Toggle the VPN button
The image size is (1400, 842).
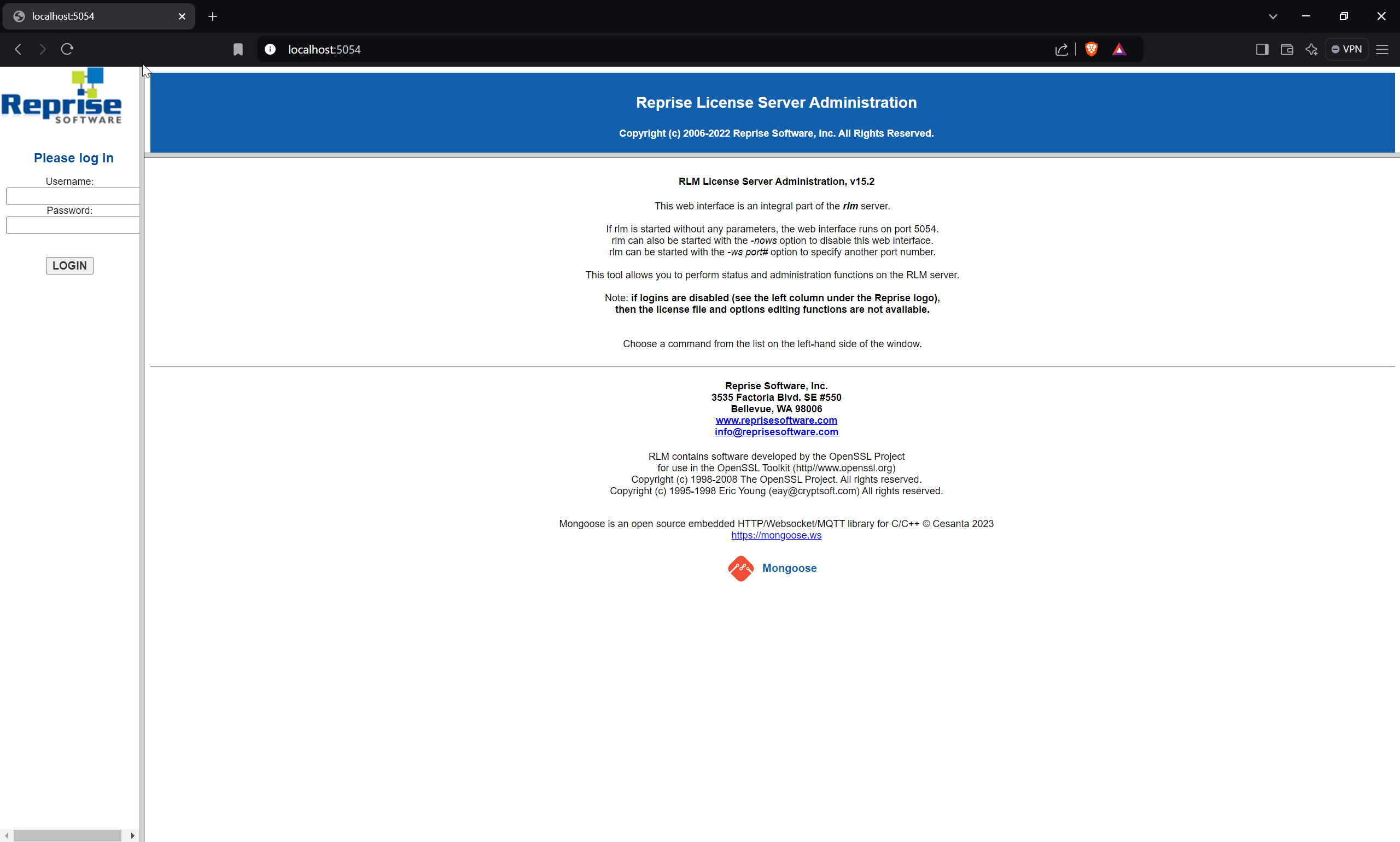[x=1346, y=49]
